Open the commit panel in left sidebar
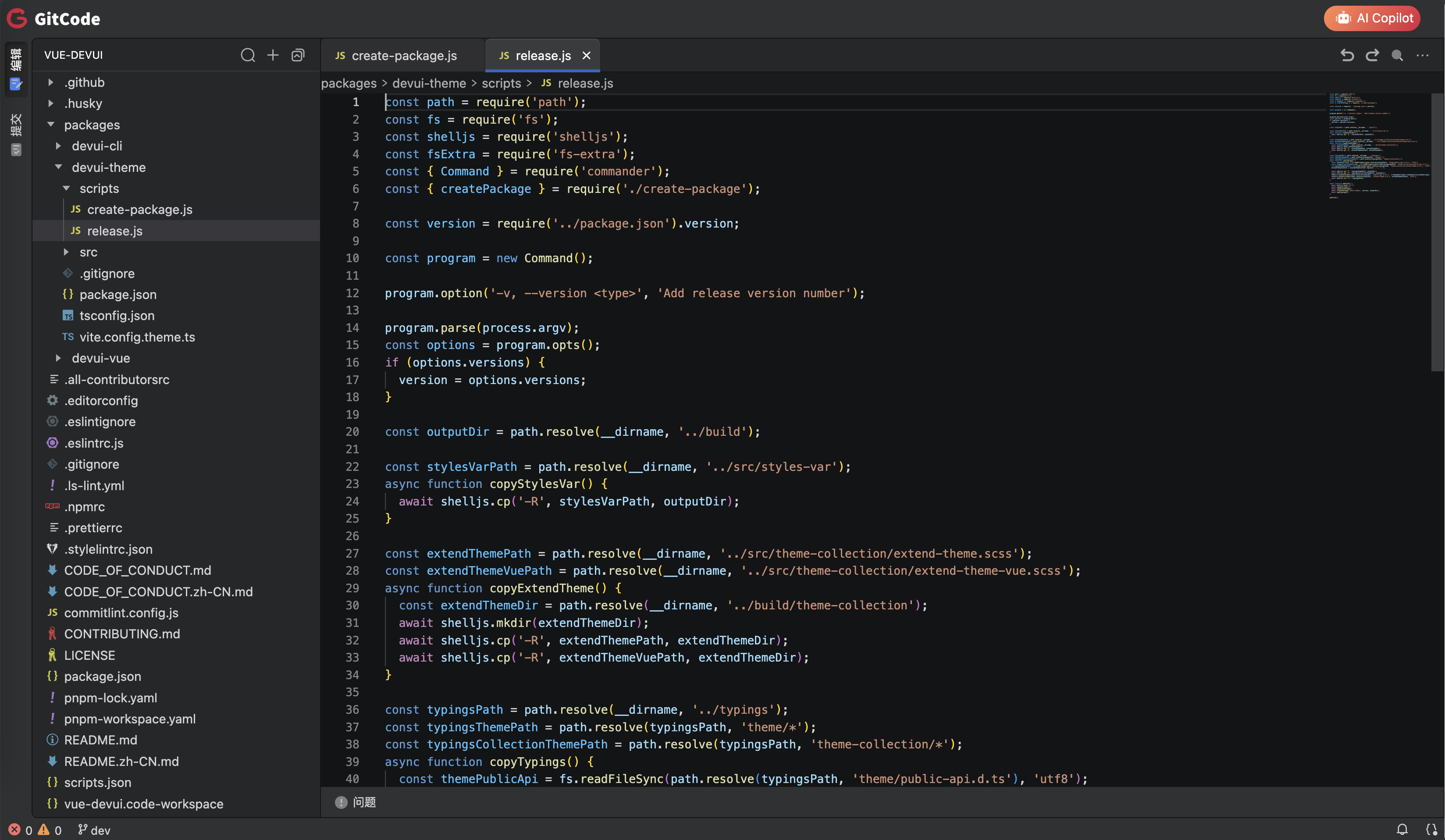Screen dimensions: 1445x840 point(16,135)
